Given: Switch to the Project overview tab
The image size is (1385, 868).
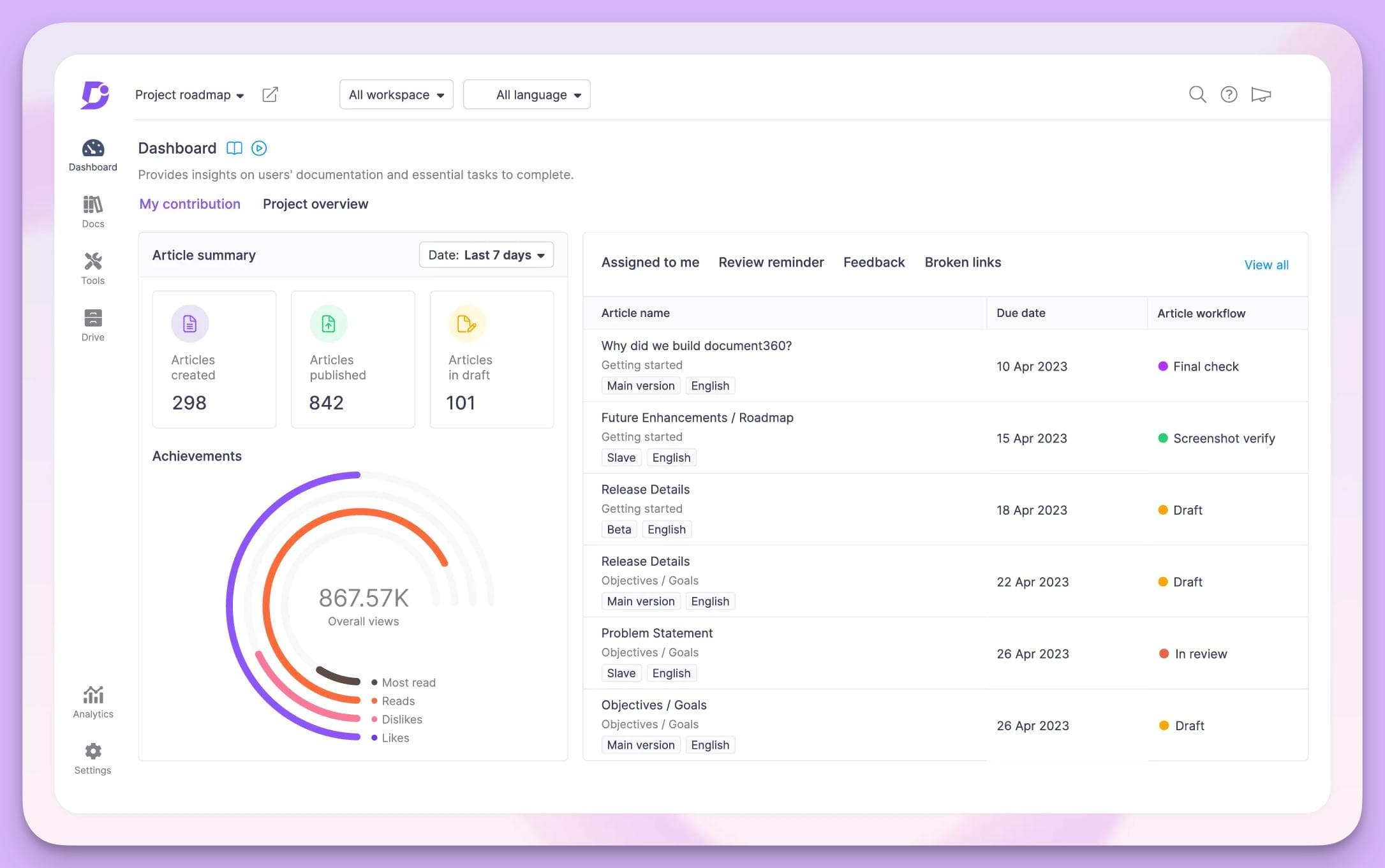Looking at the screenshot, I should click(x=315, y=203).
